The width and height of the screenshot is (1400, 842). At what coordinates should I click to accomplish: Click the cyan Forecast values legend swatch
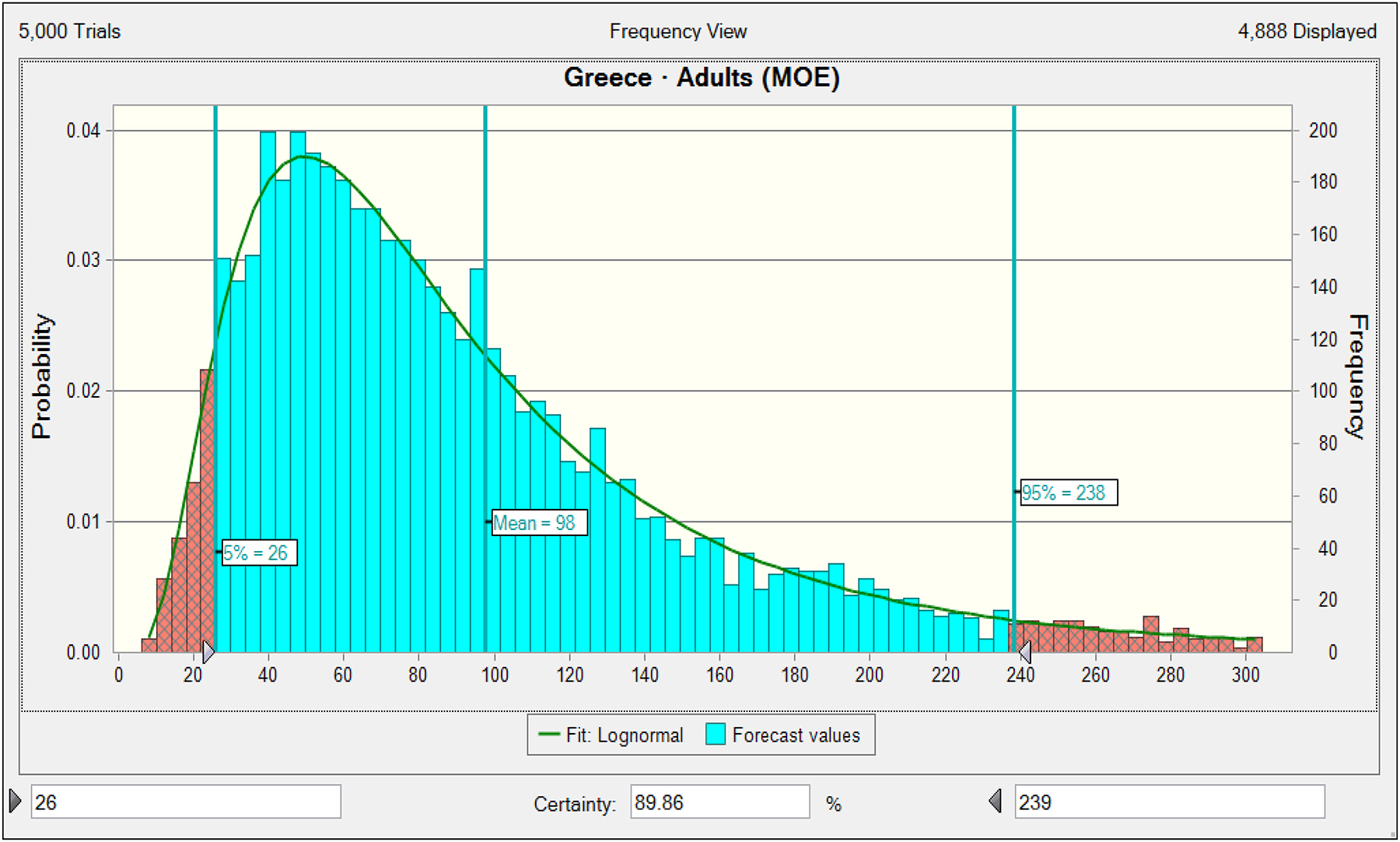click(x=715, y=735)
